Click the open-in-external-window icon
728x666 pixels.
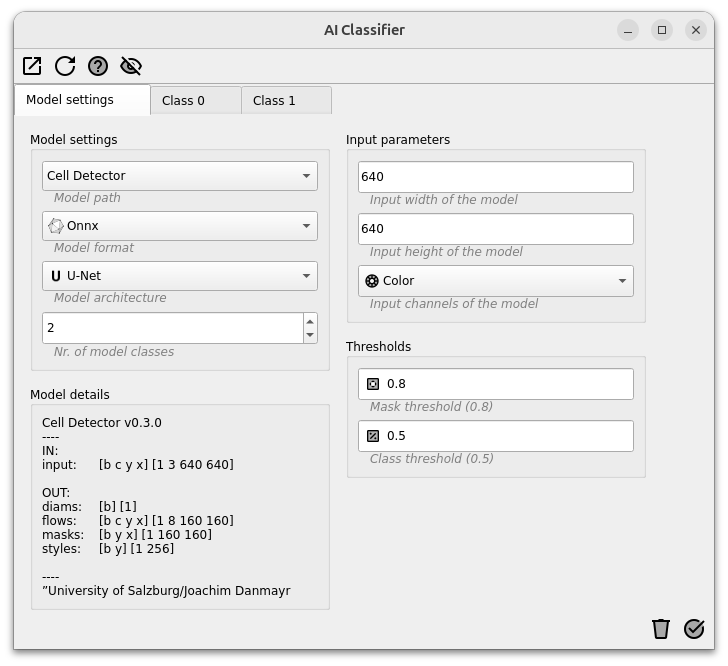[x=32, y=66]
